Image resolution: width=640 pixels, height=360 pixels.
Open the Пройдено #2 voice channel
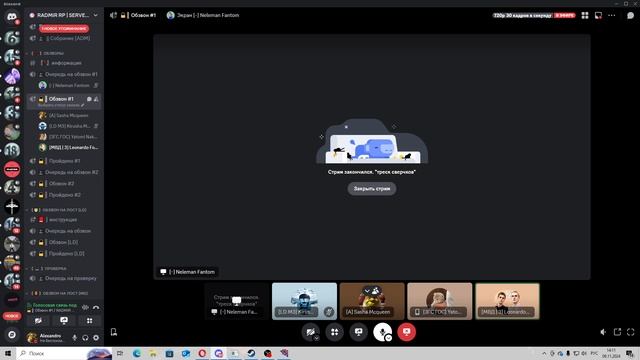click(64, 195)
